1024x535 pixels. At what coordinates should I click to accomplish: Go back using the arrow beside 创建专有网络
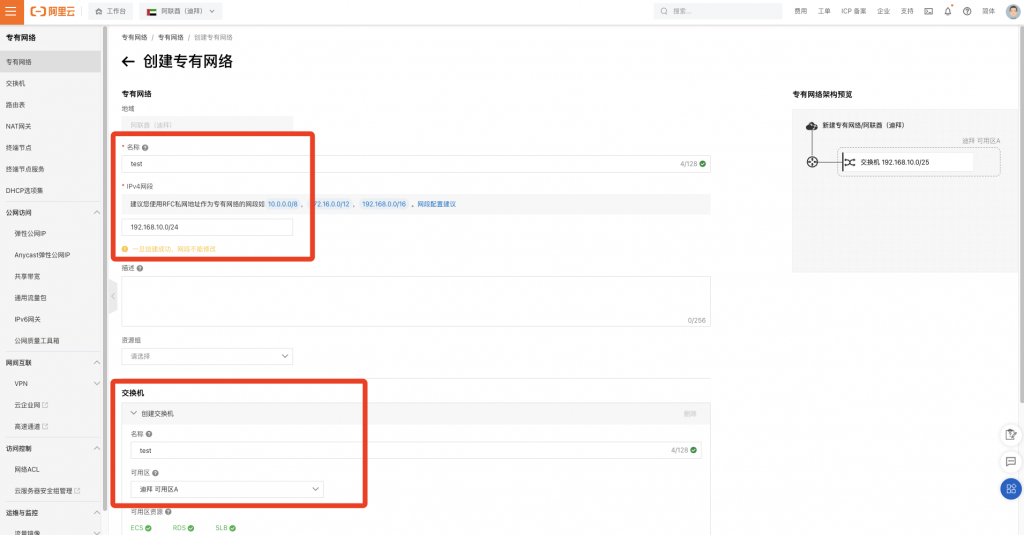click(128, 62)
